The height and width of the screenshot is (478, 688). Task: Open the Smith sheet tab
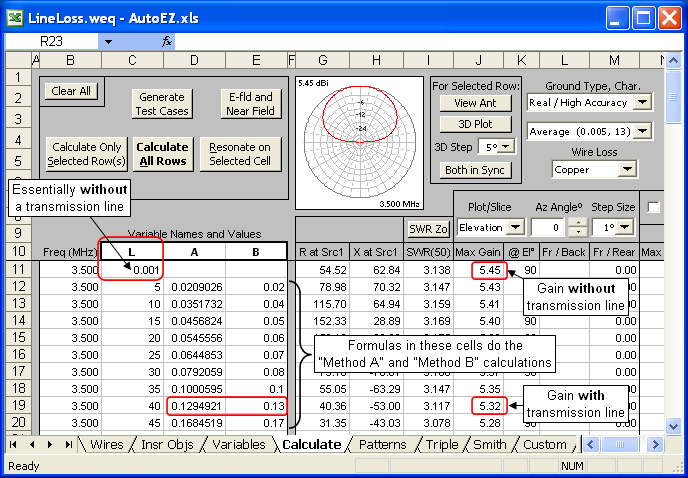pyautogui.click(x=490, y=445)
